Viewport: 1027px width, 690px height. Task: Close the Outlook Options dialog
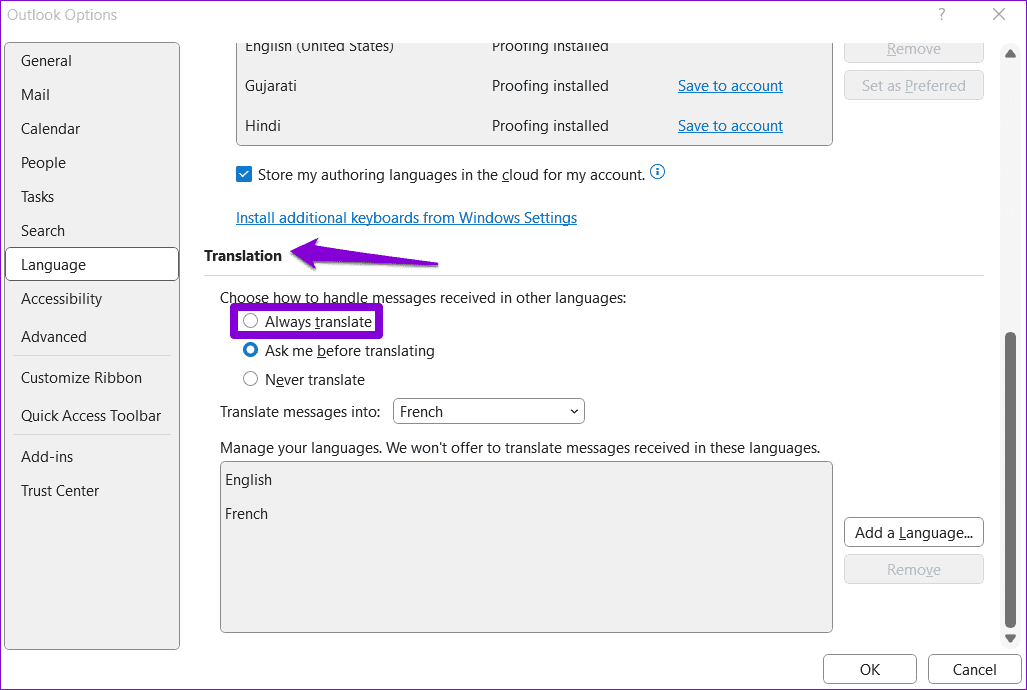coord(998,14)
